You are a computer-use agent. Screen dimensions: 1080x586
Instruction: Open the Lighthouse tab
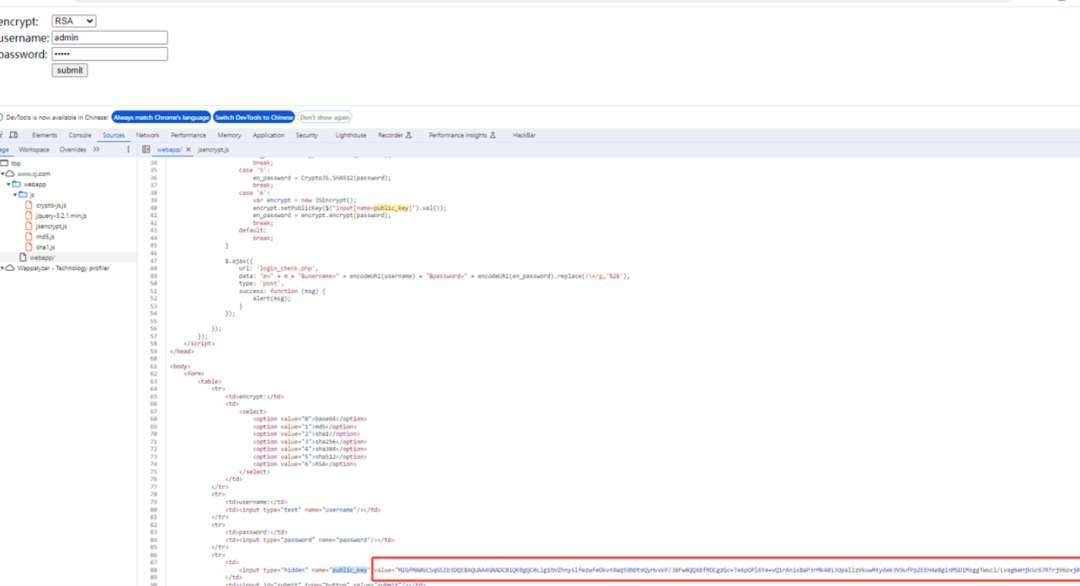click(x=351, y=136)
